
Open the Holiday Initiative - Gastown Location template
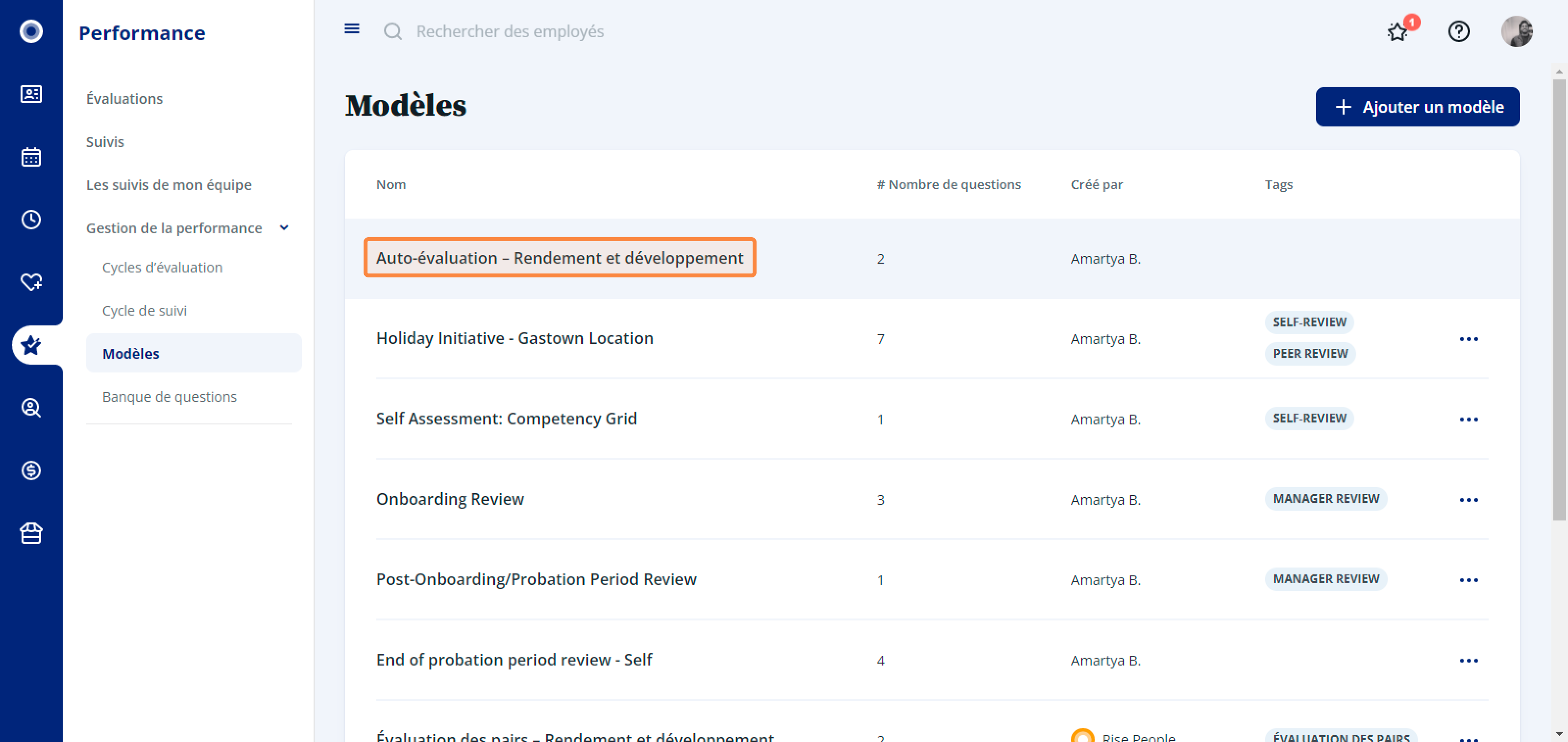tap(514, 339)
